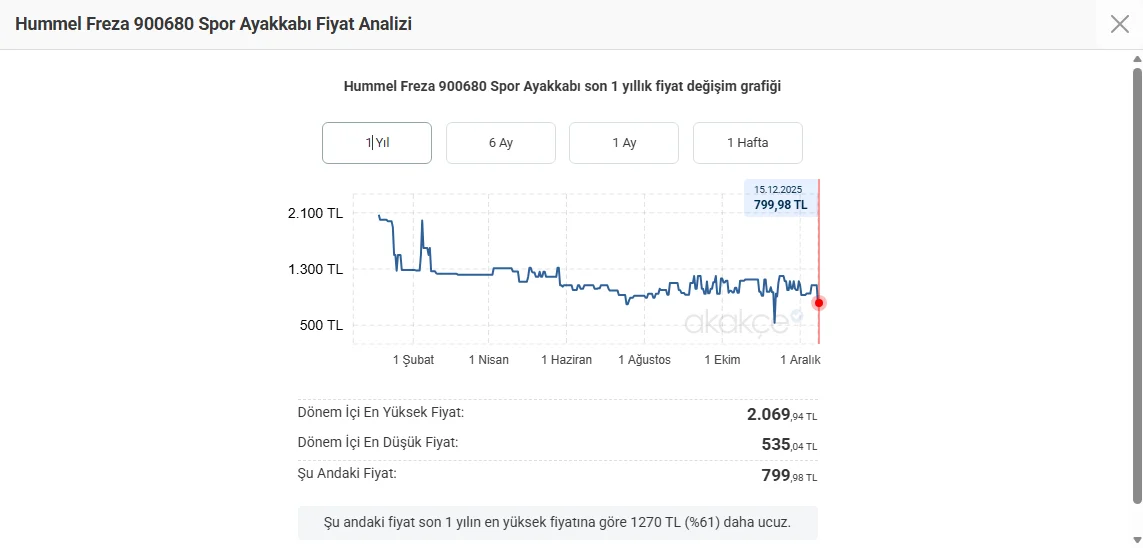
Task: Show the "1 Ay" price history
Action: tap(624, 143)
